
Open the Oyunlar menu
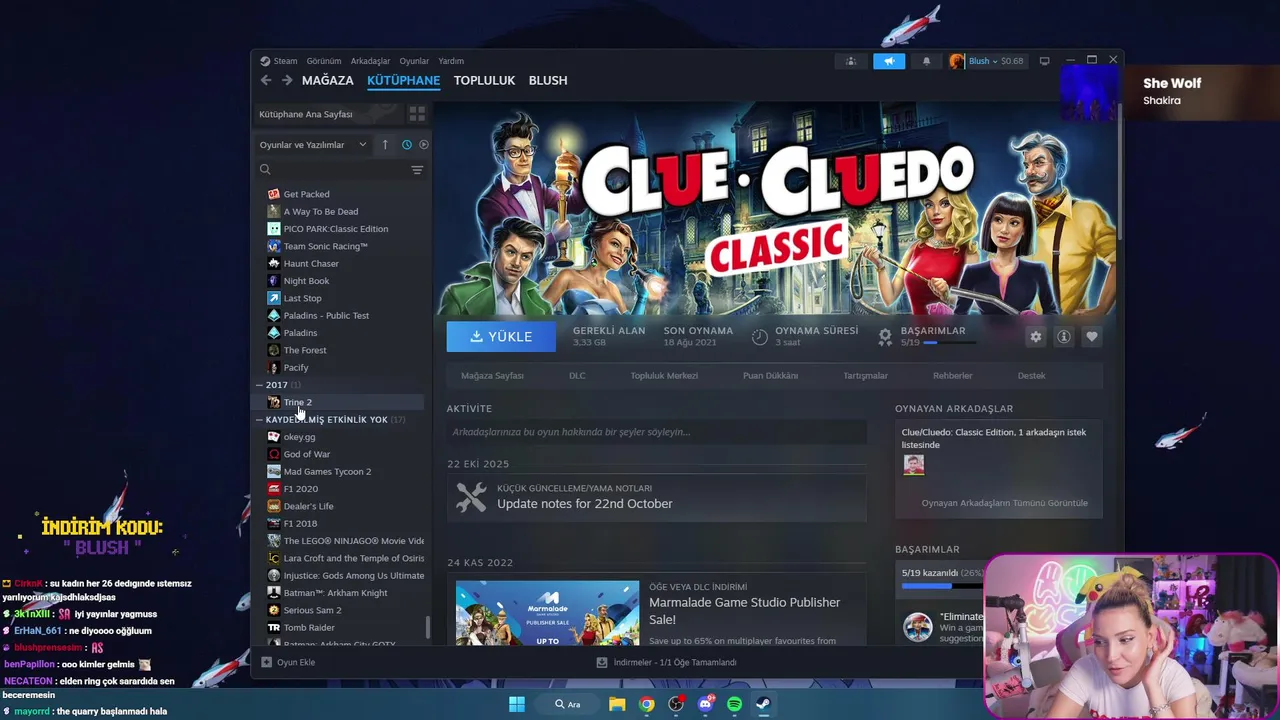(x=414, y=61)
